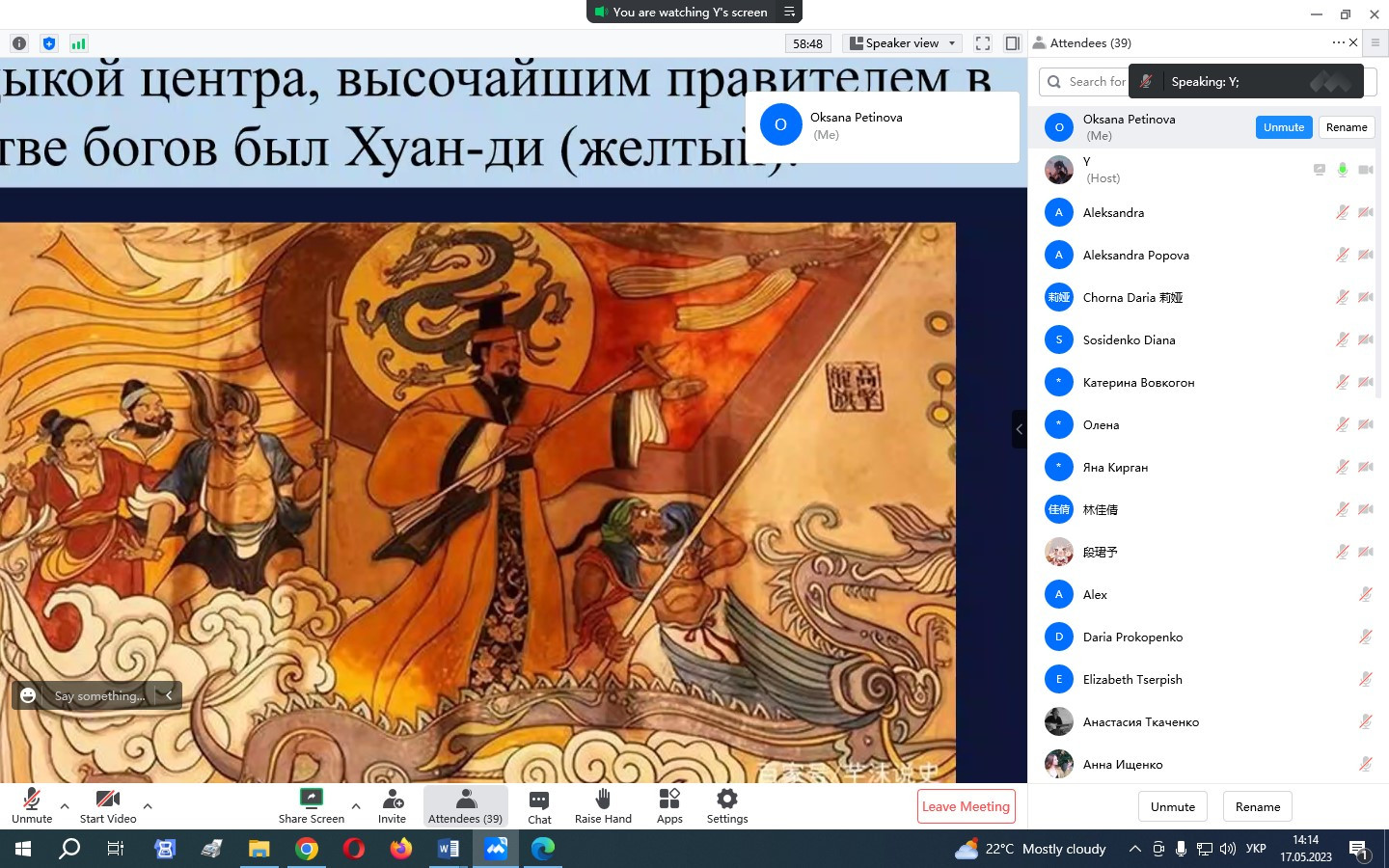Open the Chat panel

tap(539, 806)
